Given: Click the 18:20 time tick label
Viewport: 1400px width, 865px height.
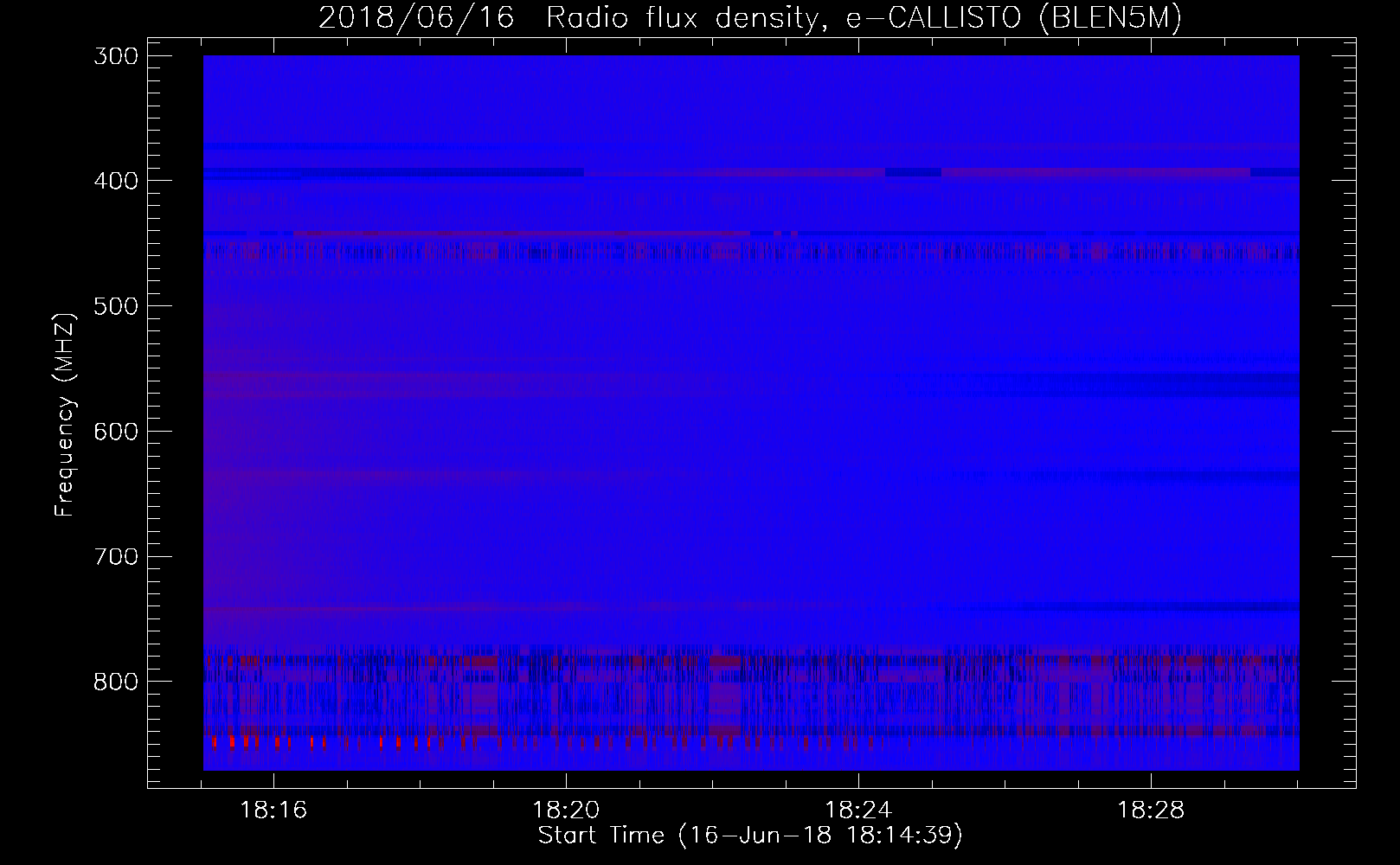Looking at the screenshot, I should pyautogui.click(x=567, y=811).
